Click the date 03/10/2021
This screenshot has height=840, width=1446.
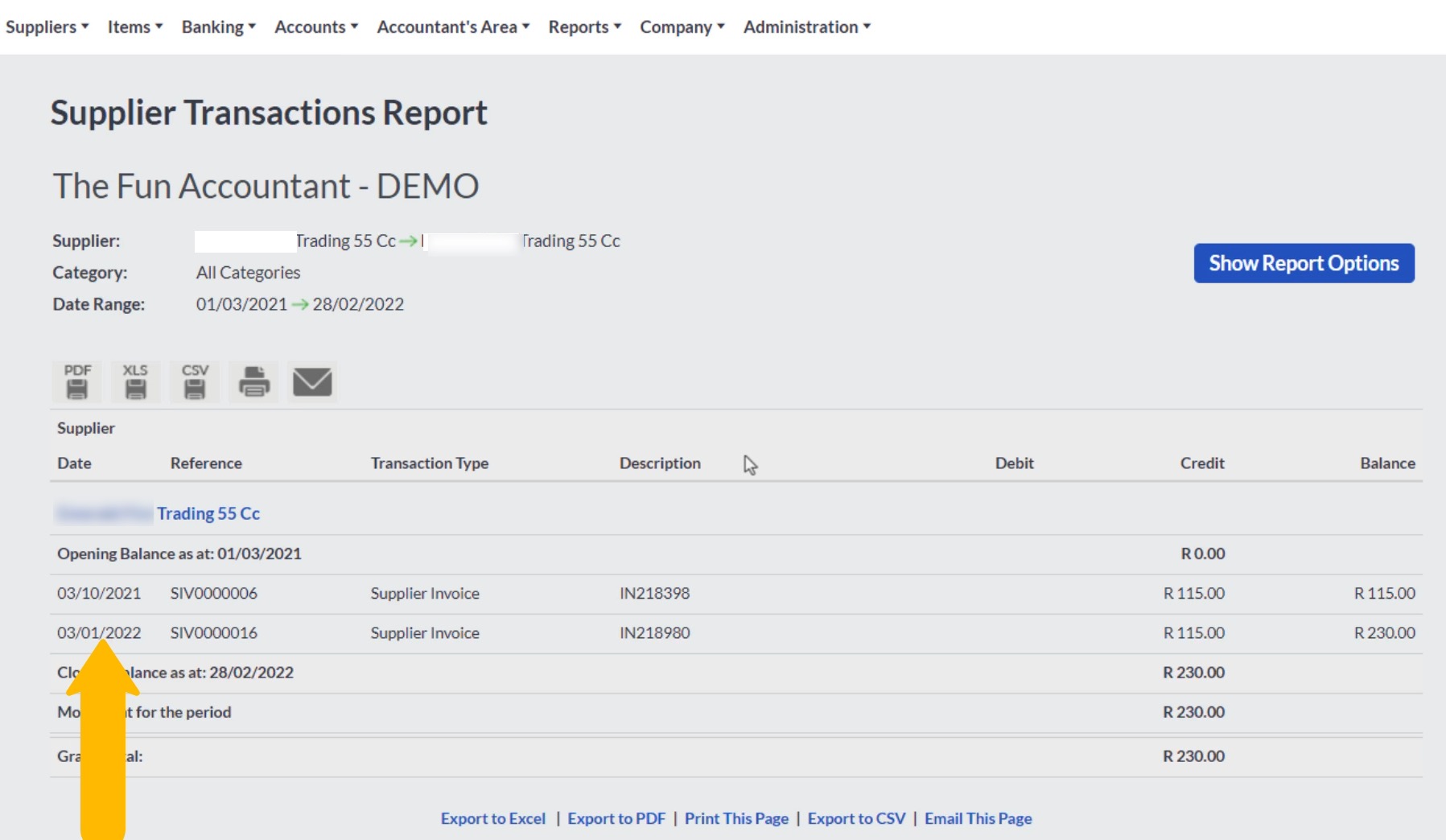point(99,593)
